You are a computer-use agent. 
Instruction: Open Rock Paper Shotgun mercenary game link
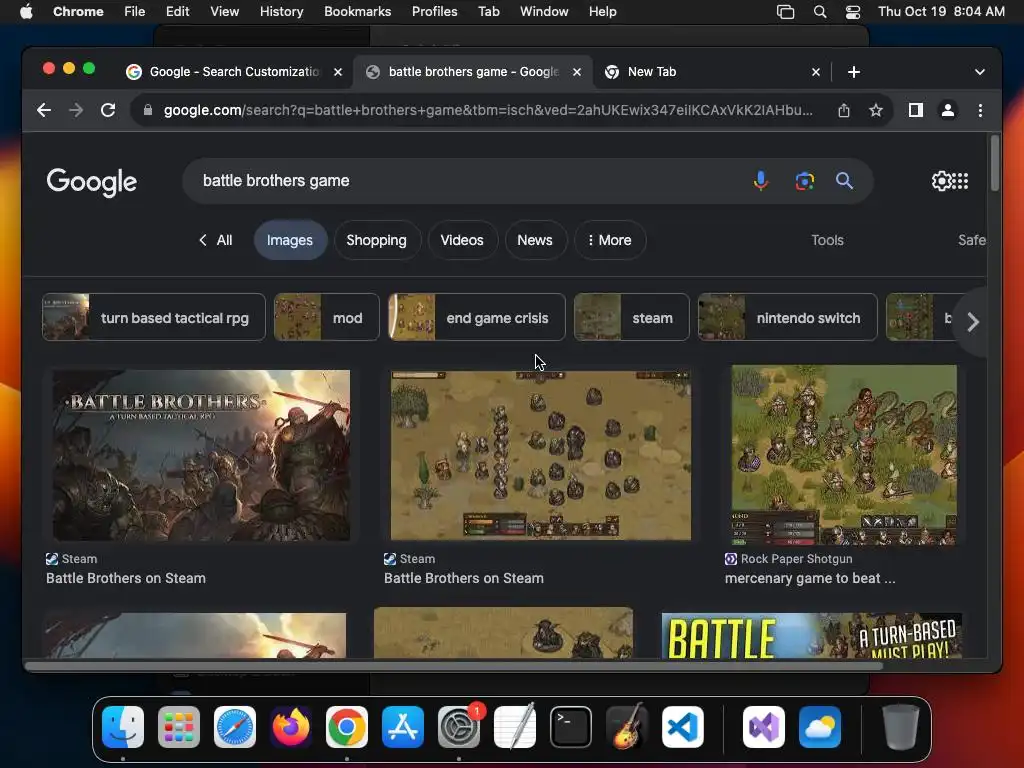coord(810,578)
